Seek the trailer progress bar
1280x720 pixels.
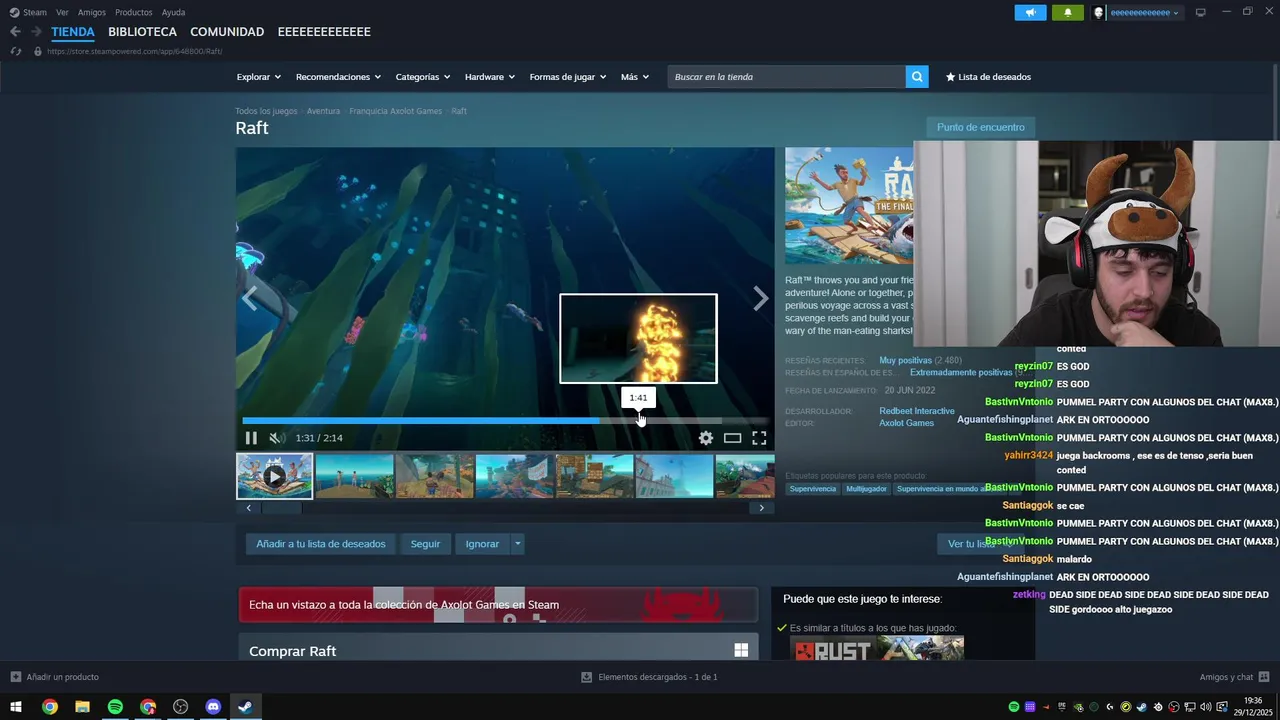pyautogui.click(x=505, y=420)
